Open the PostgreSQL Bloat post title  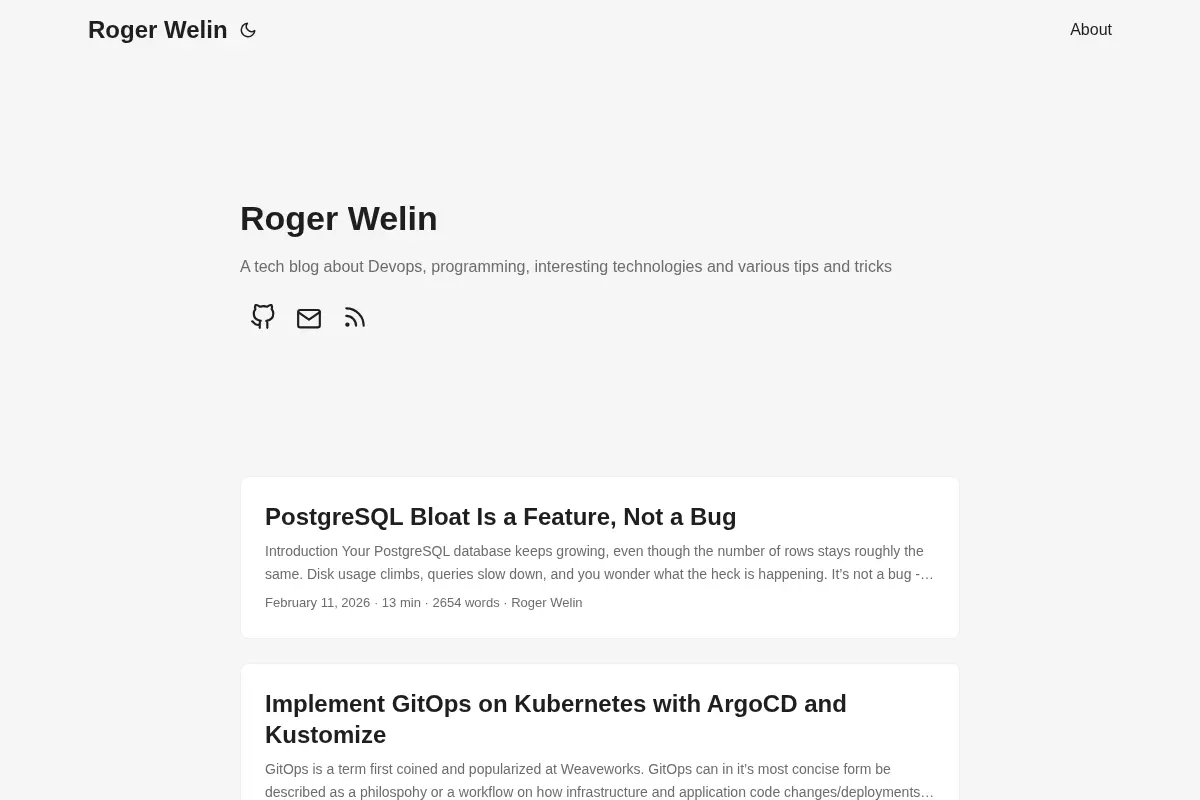coord(500,517)
